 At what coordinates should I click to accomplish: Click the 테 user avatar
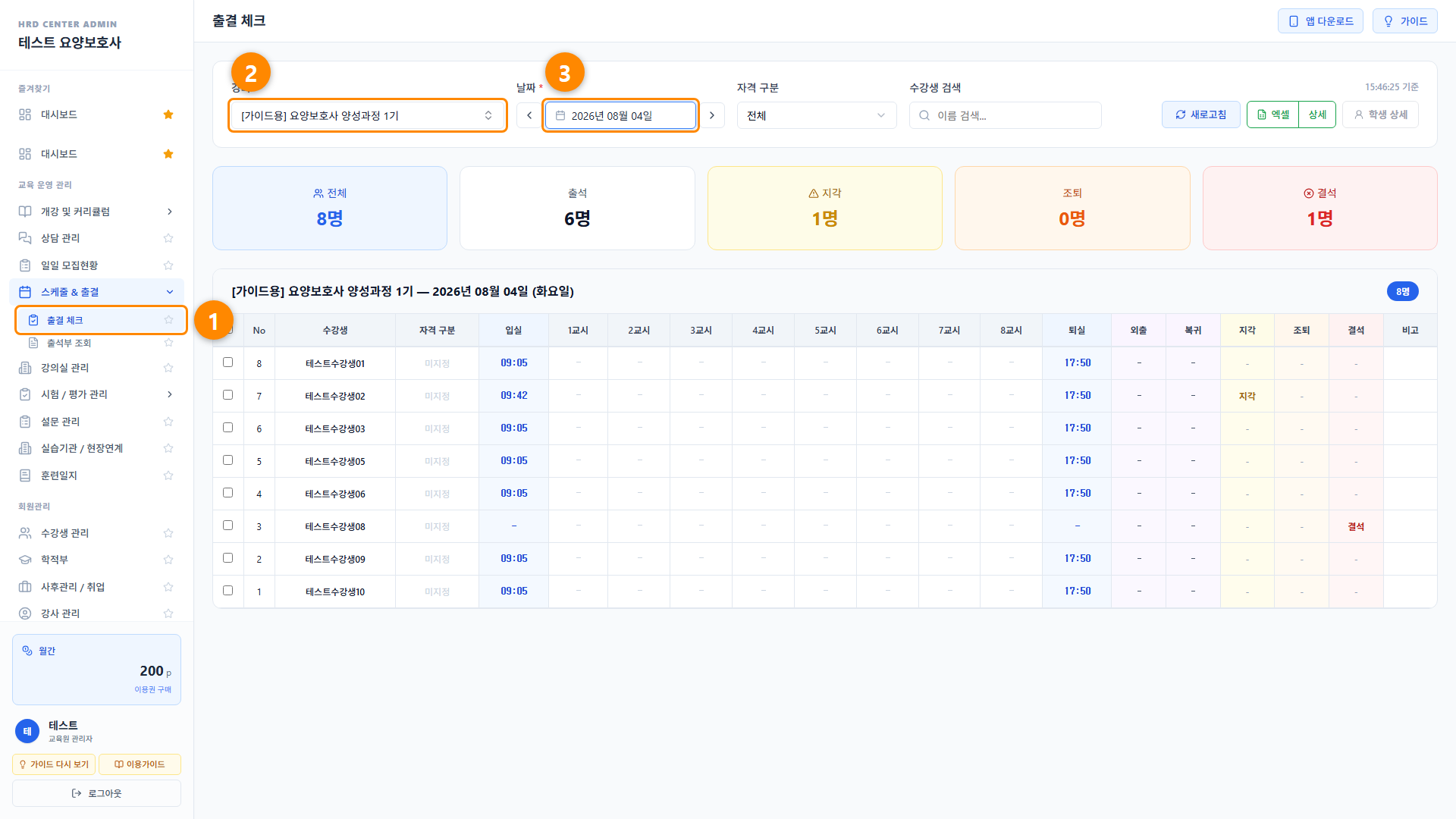click(x=27, y=731)
